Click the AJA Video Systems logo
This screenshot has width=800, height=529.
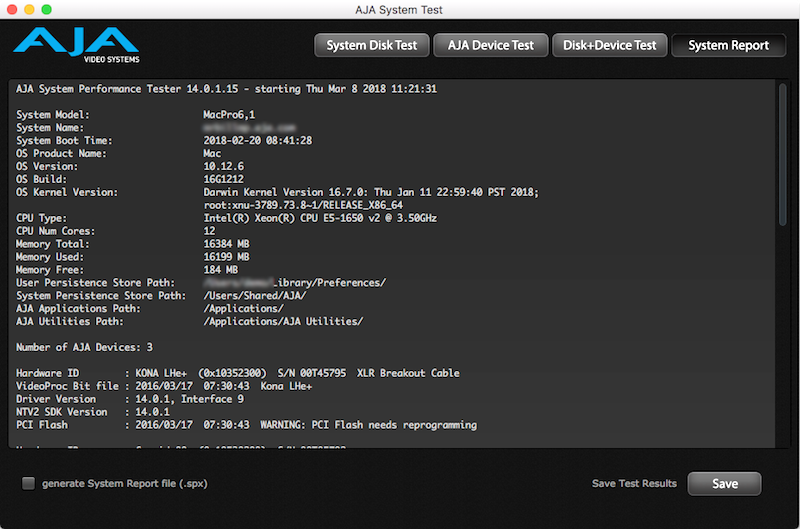(x=75, y=45)
